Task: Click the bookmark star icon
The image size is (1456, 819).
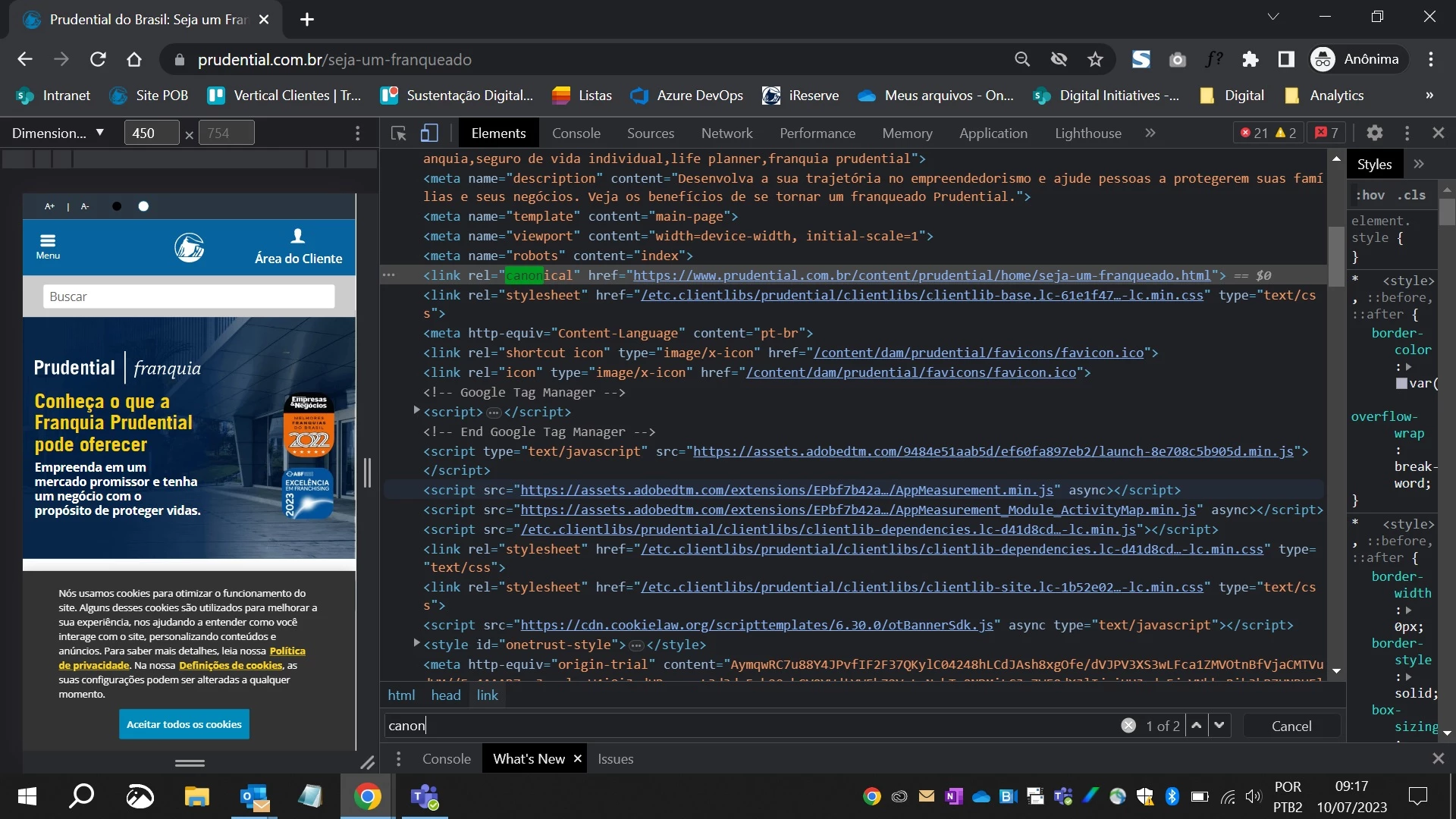Action: pyautogui.click(x=1095, y=59)
